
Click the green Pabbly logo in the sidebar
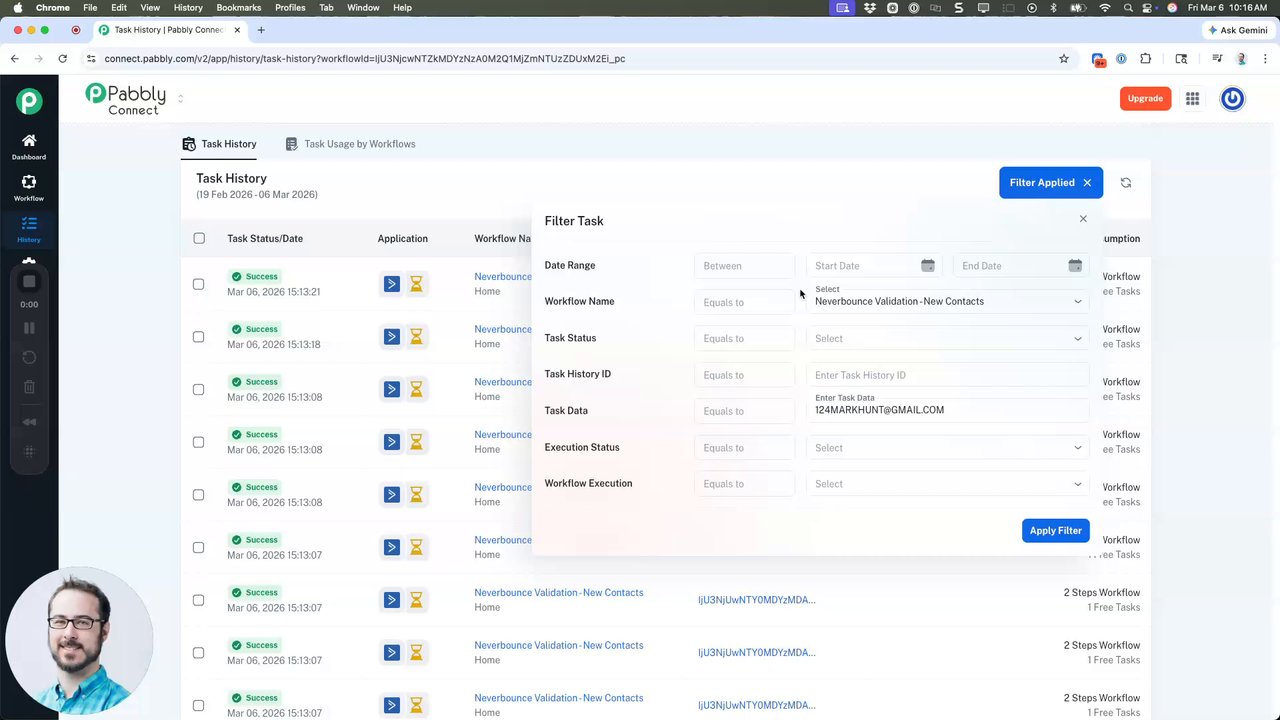(x=29, y=101)
